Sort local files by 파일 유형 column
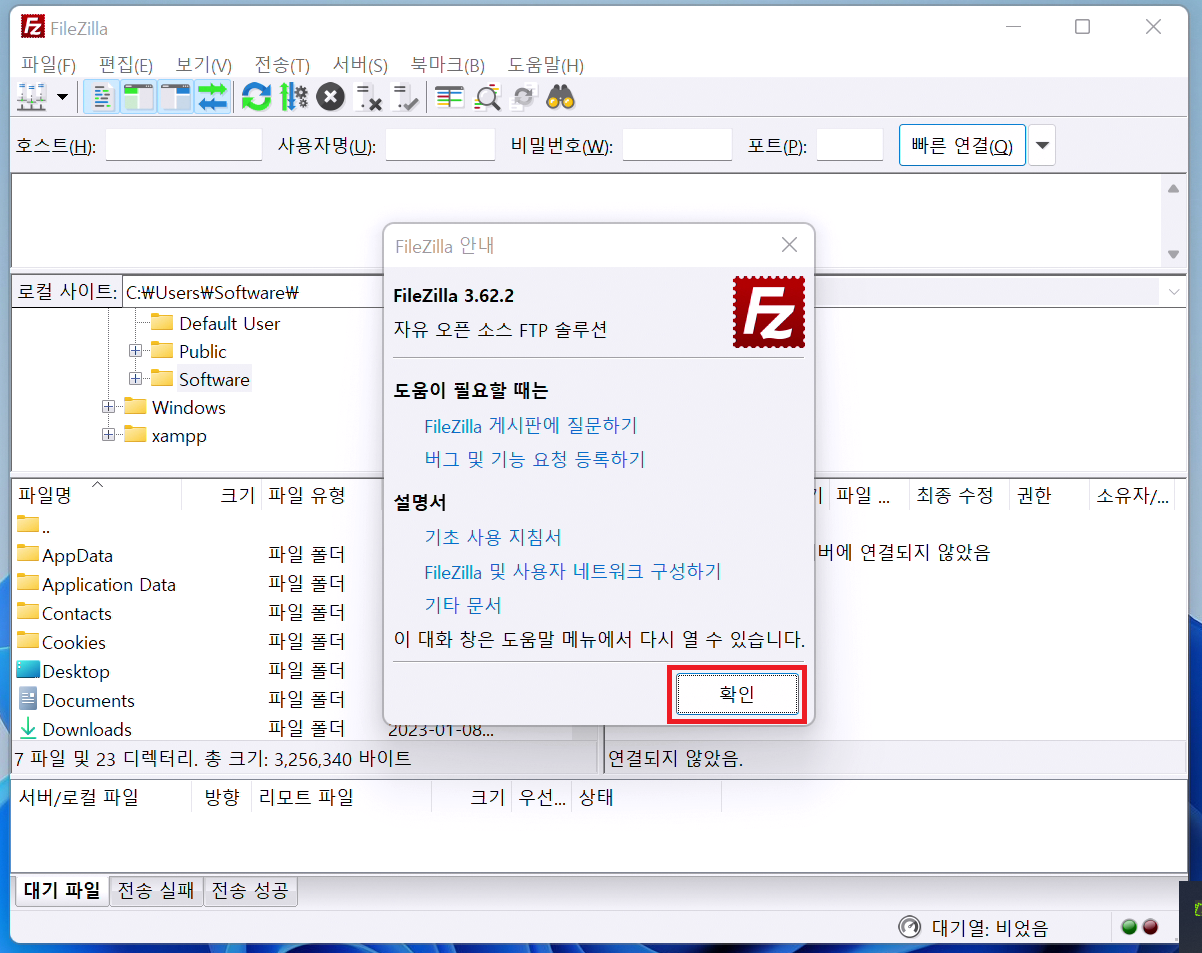This screenshot has height=953, width=1202. click(322, 495)
